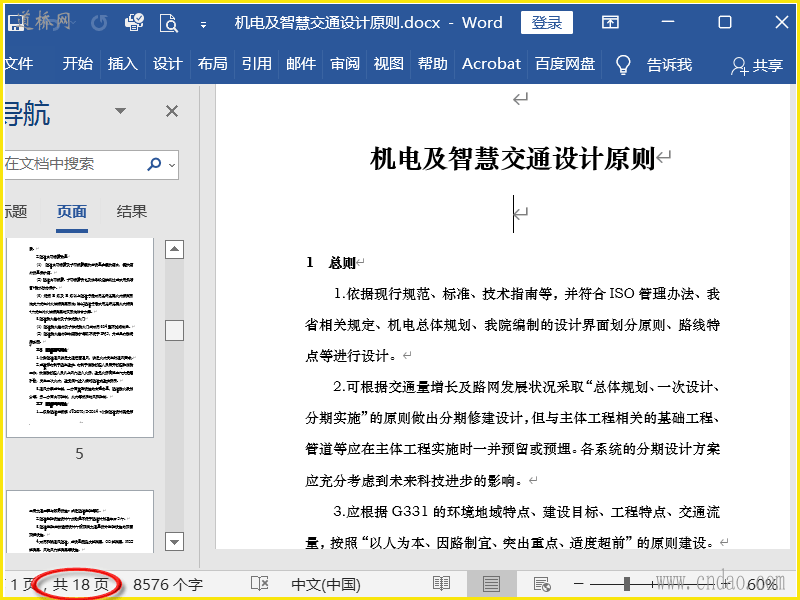Close the navigation pane with X

[172, 111]
